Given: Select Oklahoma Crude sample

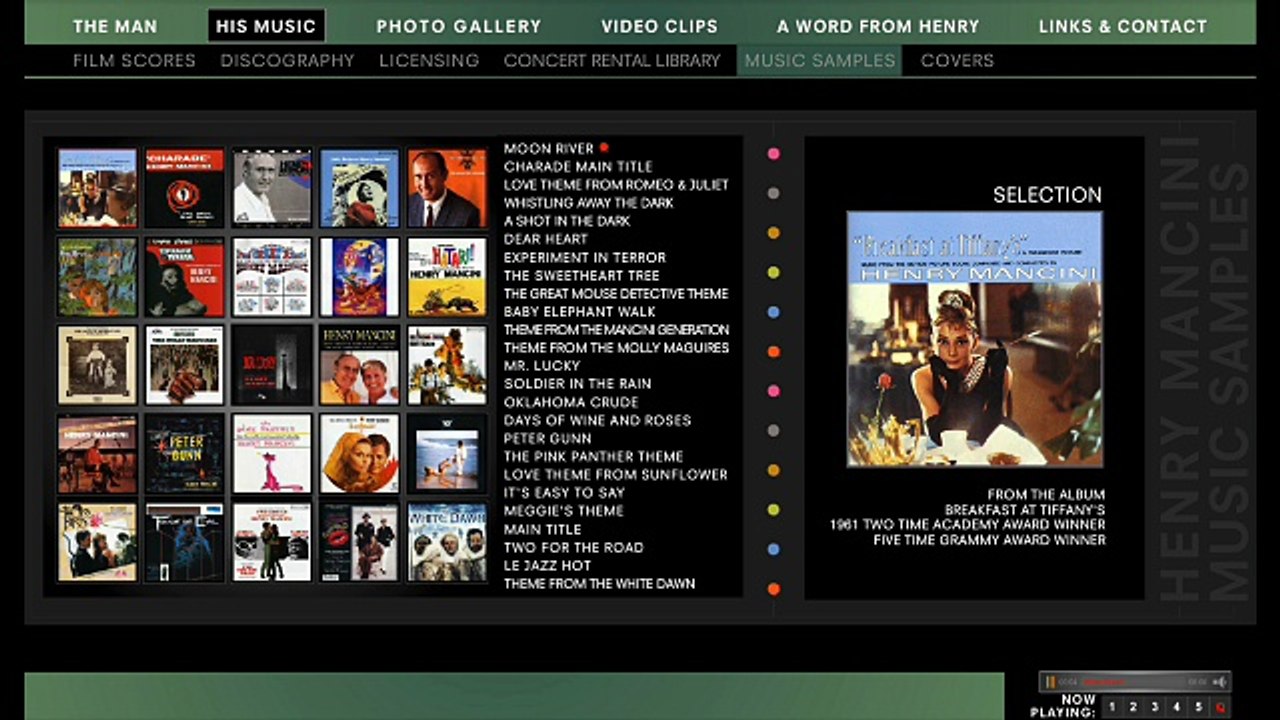Looking at the screenshot, I should coord(571,402).
